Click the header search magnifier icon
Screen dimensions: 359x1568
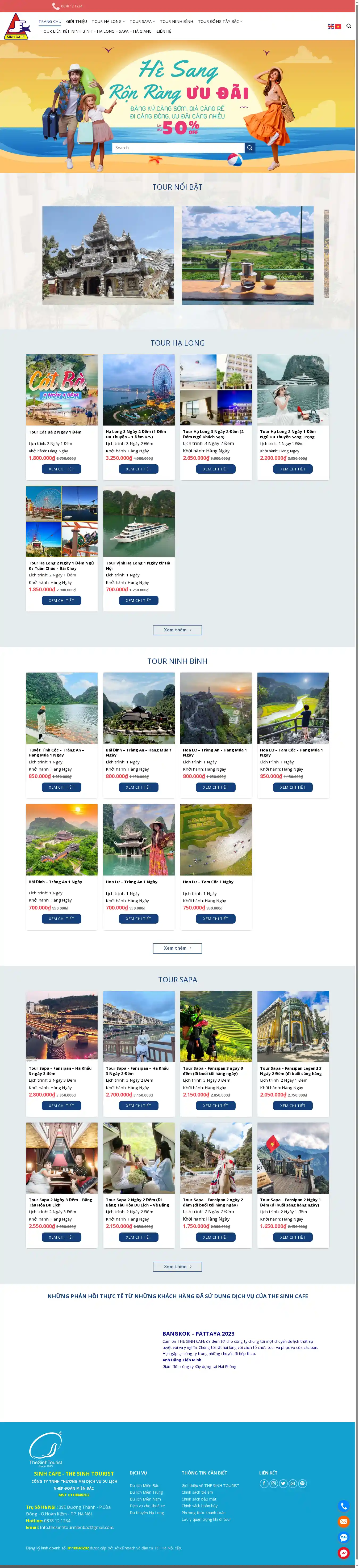pos(349,26)
